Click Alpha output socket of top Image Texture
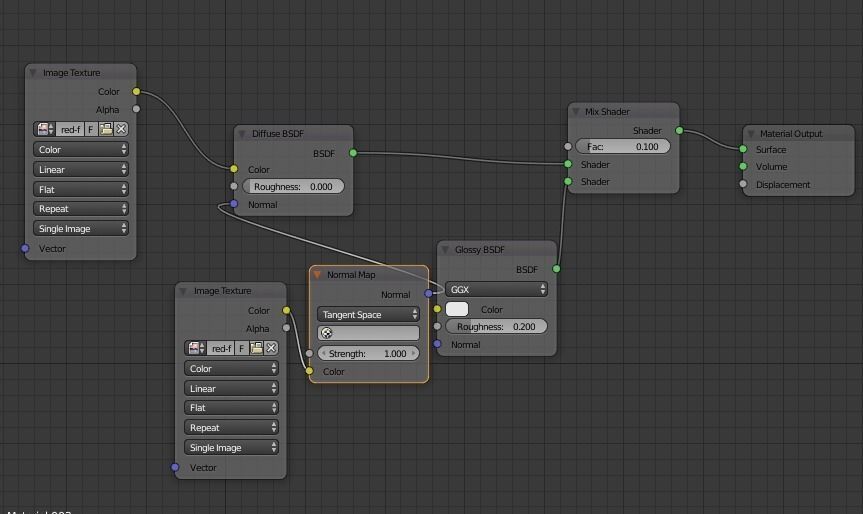 pyautogui.click(x=136, y=109)
